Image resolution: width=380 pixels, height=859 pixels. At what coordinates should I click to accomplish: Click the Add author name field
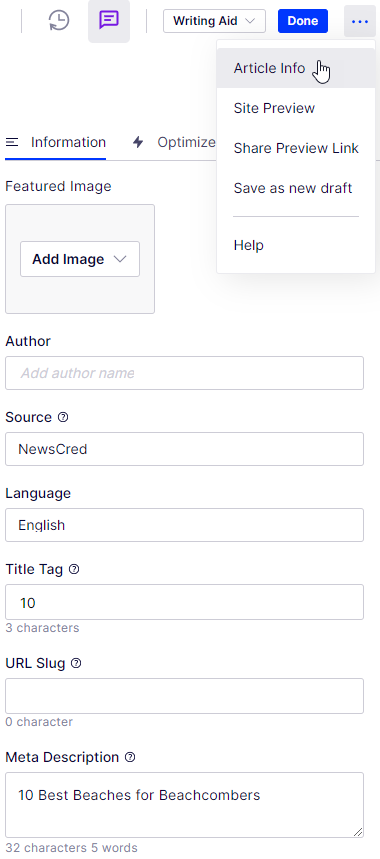click(185, 373)
